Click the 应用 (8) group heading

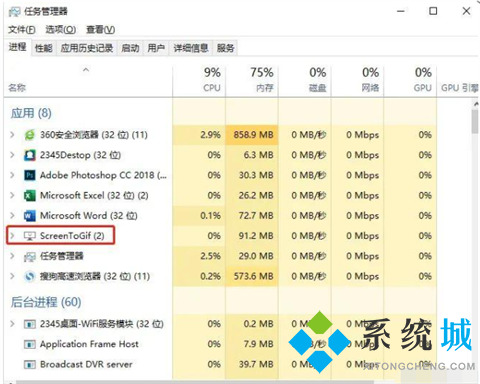coord(31,113)
